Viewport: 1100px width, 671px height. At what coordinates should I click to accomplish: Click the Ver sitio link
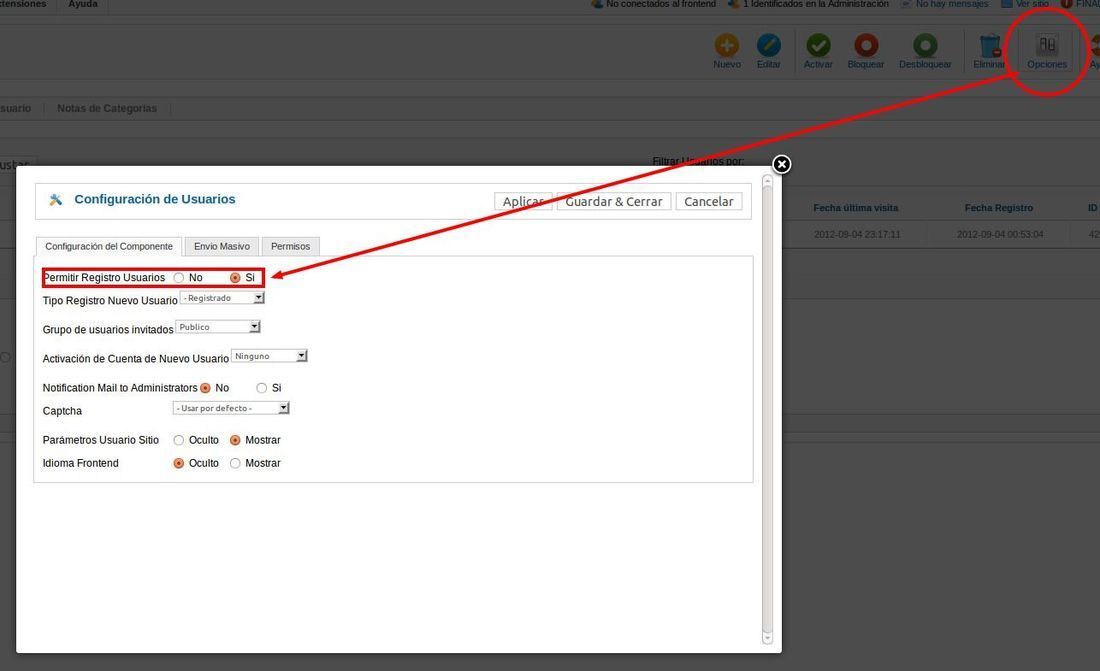(x=1032, y=4)
